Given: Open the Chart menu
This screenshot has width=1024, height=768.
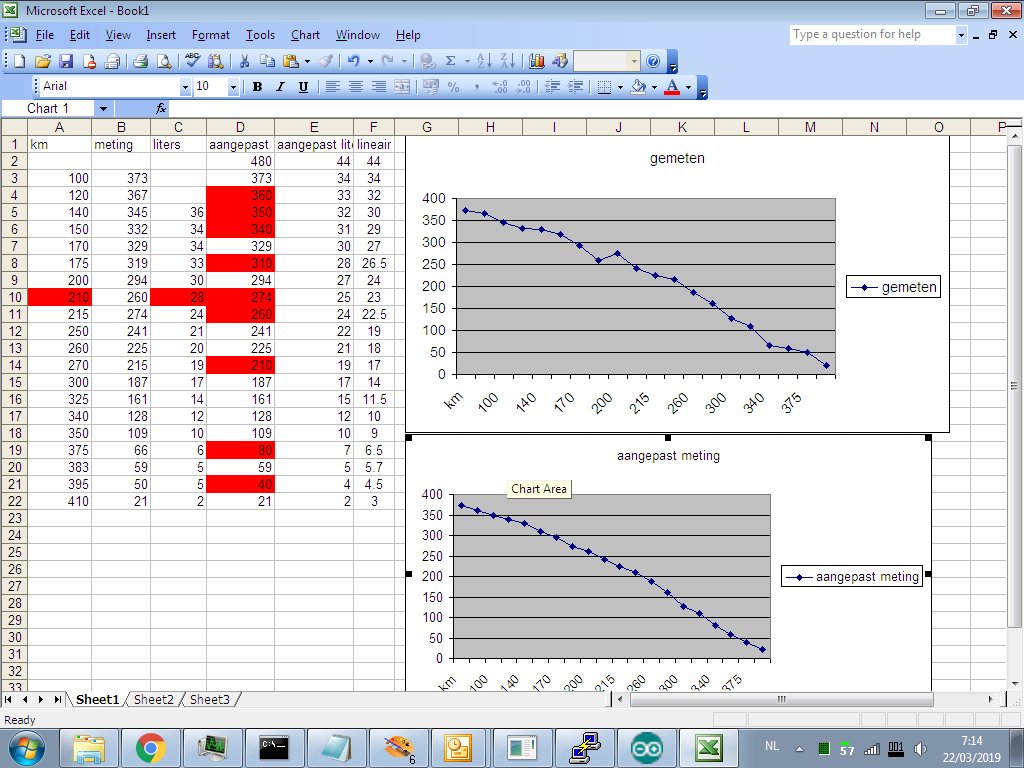Looking at the screenshot, I should point(305,35).
